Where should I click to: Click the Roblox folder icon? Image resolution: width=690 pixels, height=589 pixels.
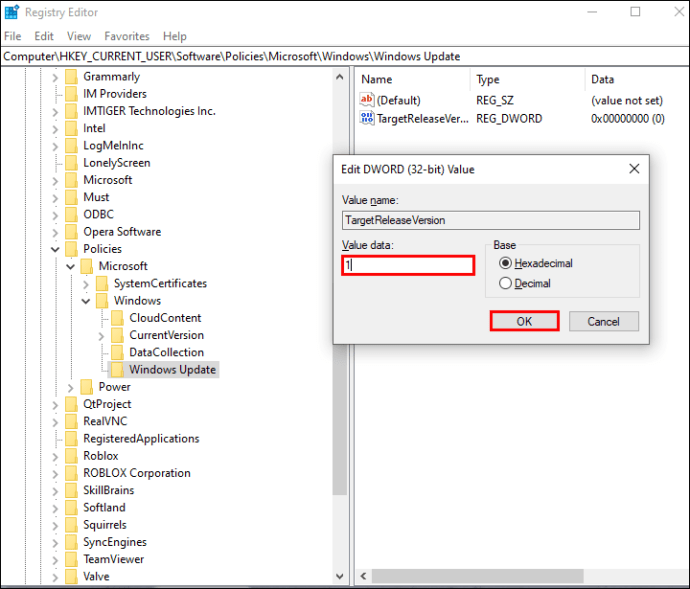pos(71,456)
